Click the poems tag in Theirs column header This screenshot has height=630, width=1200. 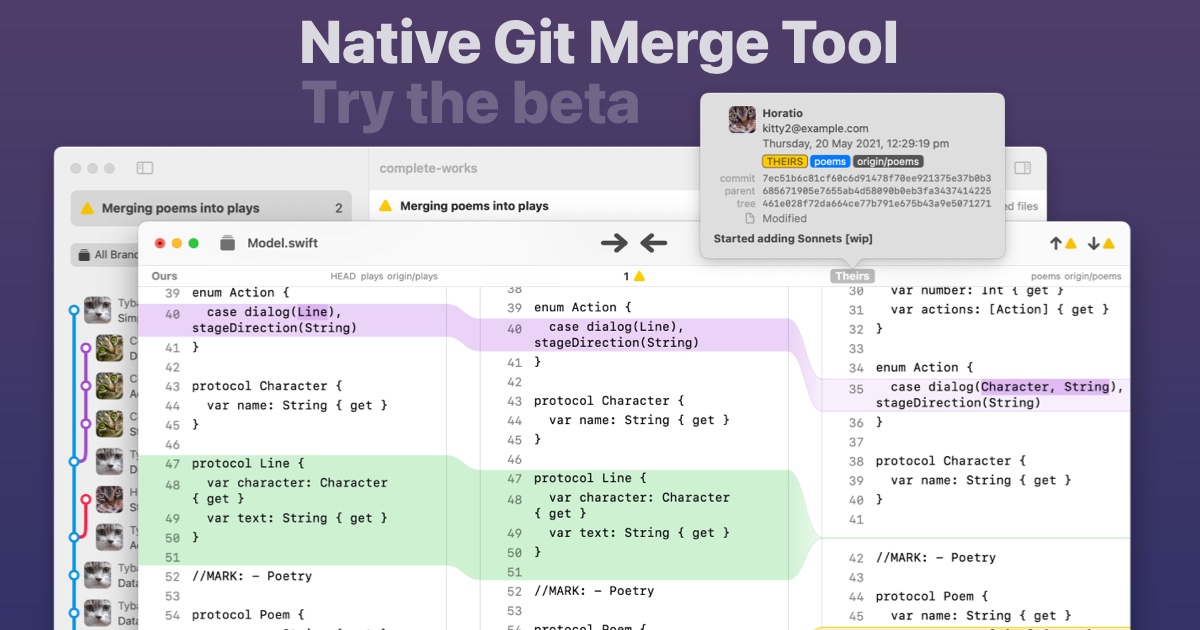pyautogui.click(x=1046, y=276)
